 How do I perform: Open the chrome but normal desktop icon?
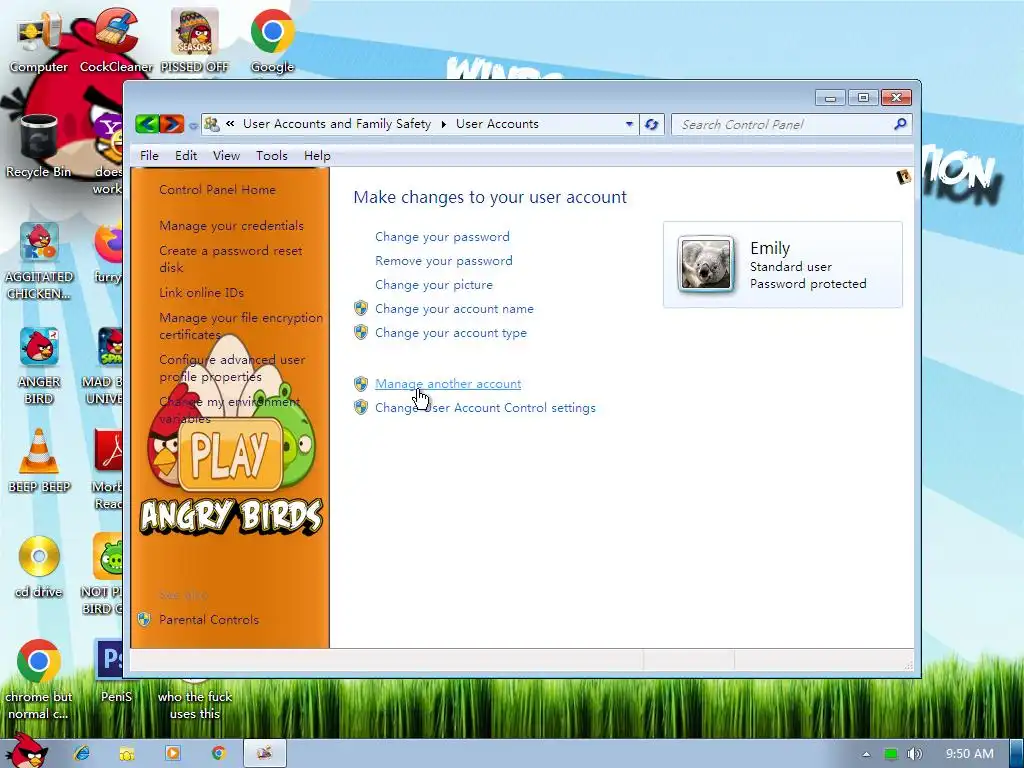(39, 679)
